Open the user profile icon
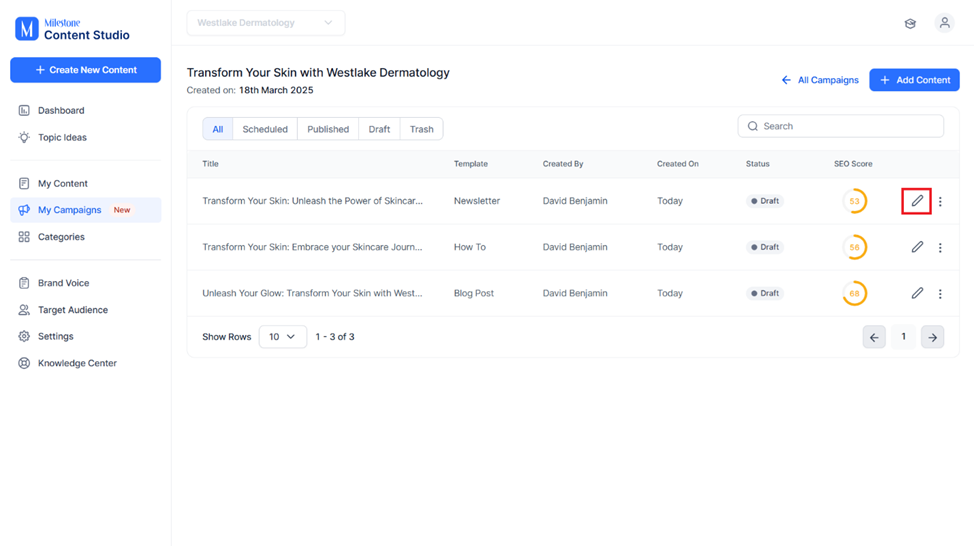 (944, 23)
